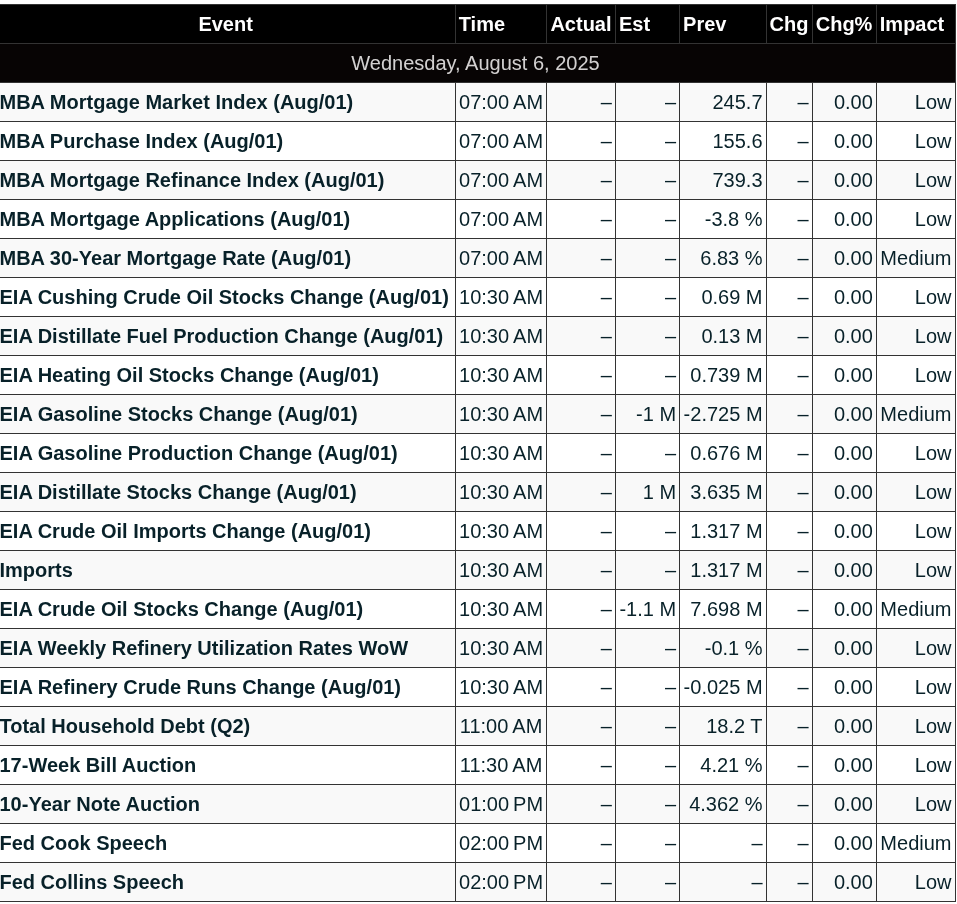Click the Imports event row title
The width and height of the screenshot is (957, 904).
[x=36, y=570]
